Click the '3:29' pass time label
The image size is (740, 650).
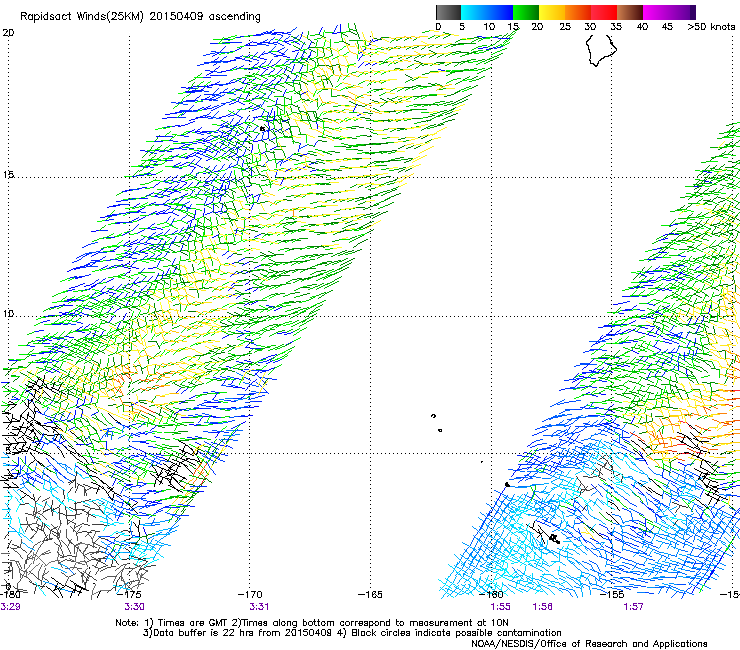click(10, 607)
